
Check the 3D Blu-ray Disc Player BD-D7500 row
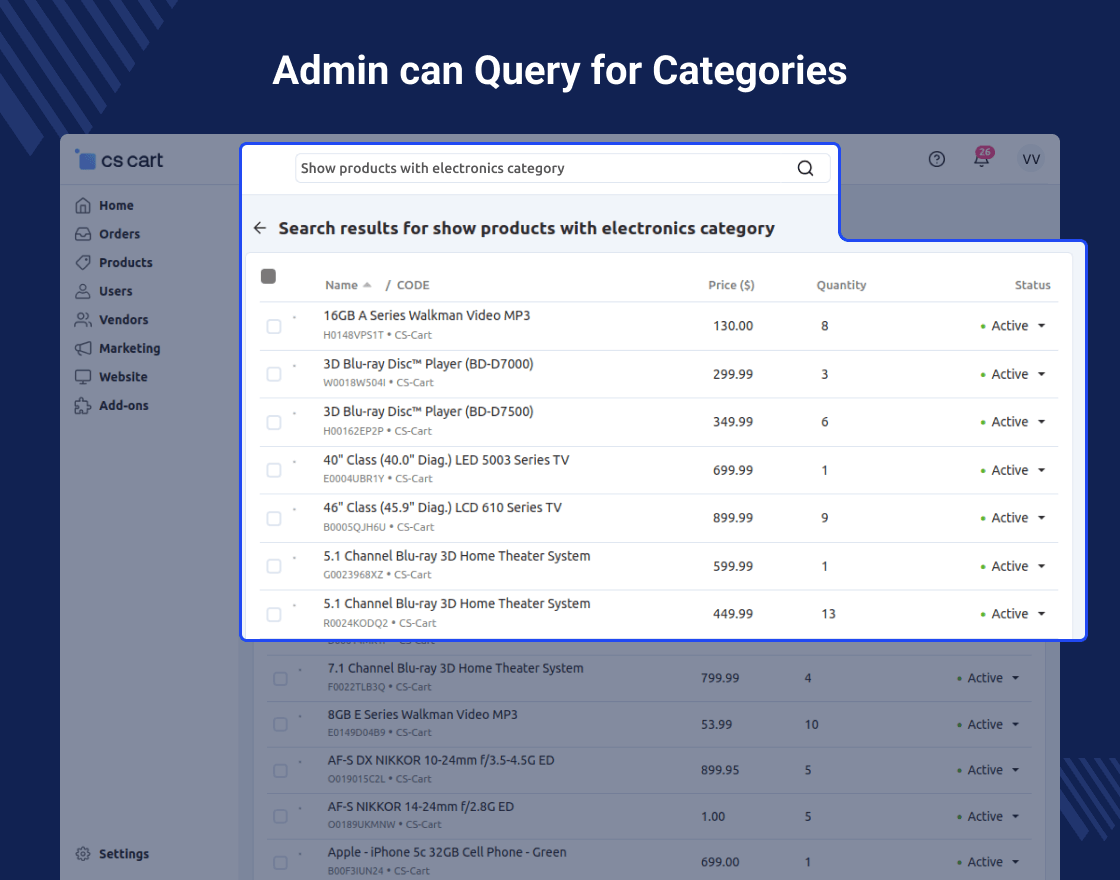point(273,422)
